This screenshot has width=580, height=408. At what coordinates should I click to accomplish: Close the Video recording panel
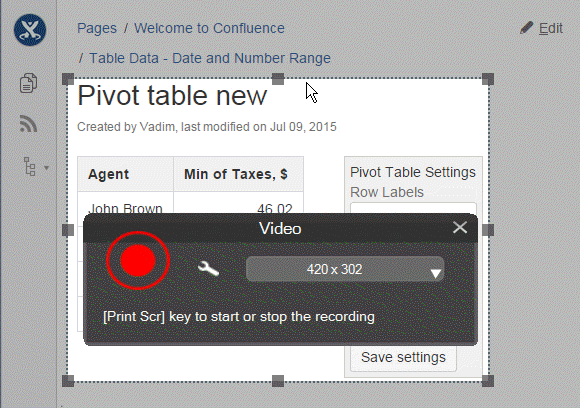(460, 227)
